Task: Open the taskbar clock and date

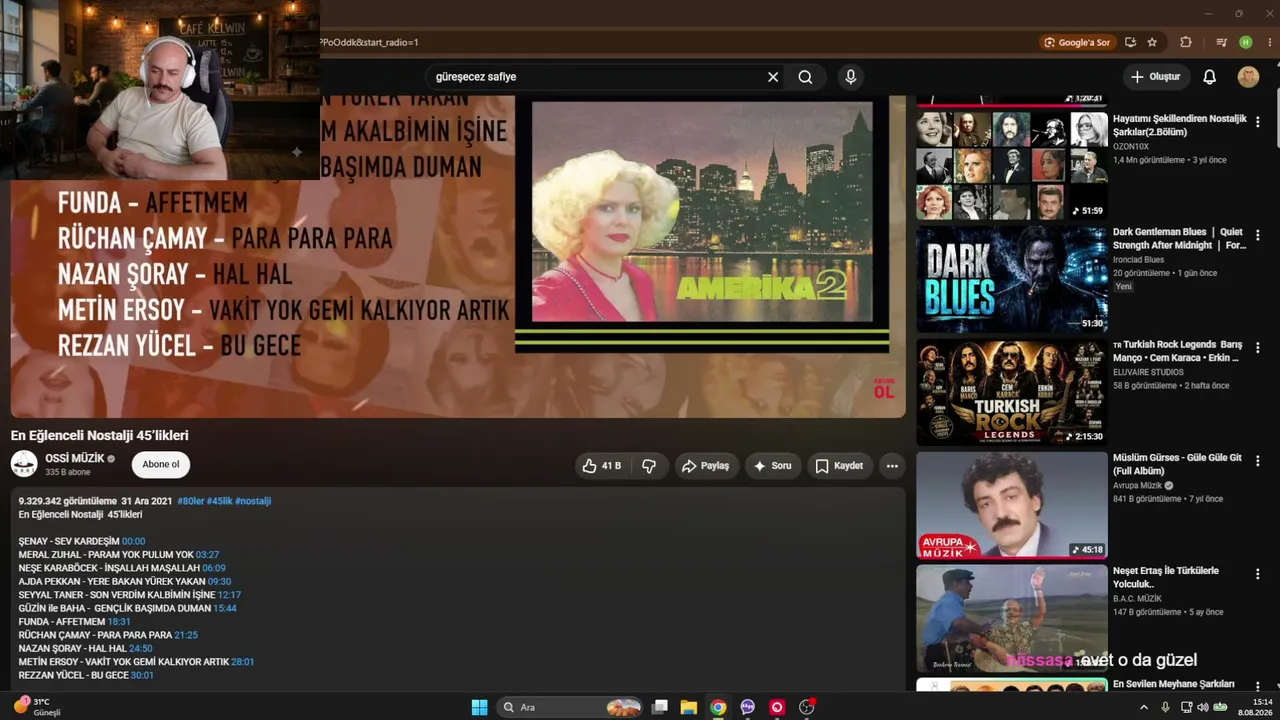Action: tap(1255, 707)
